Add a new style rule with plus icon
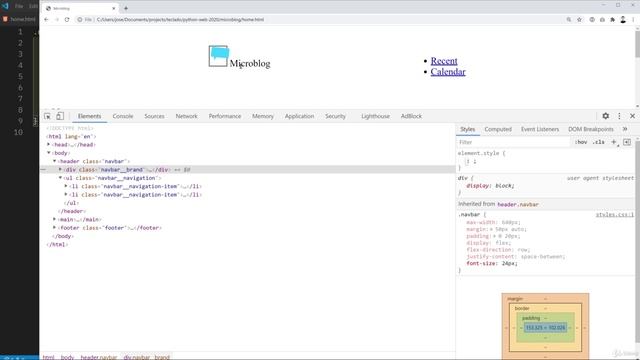 613,142
